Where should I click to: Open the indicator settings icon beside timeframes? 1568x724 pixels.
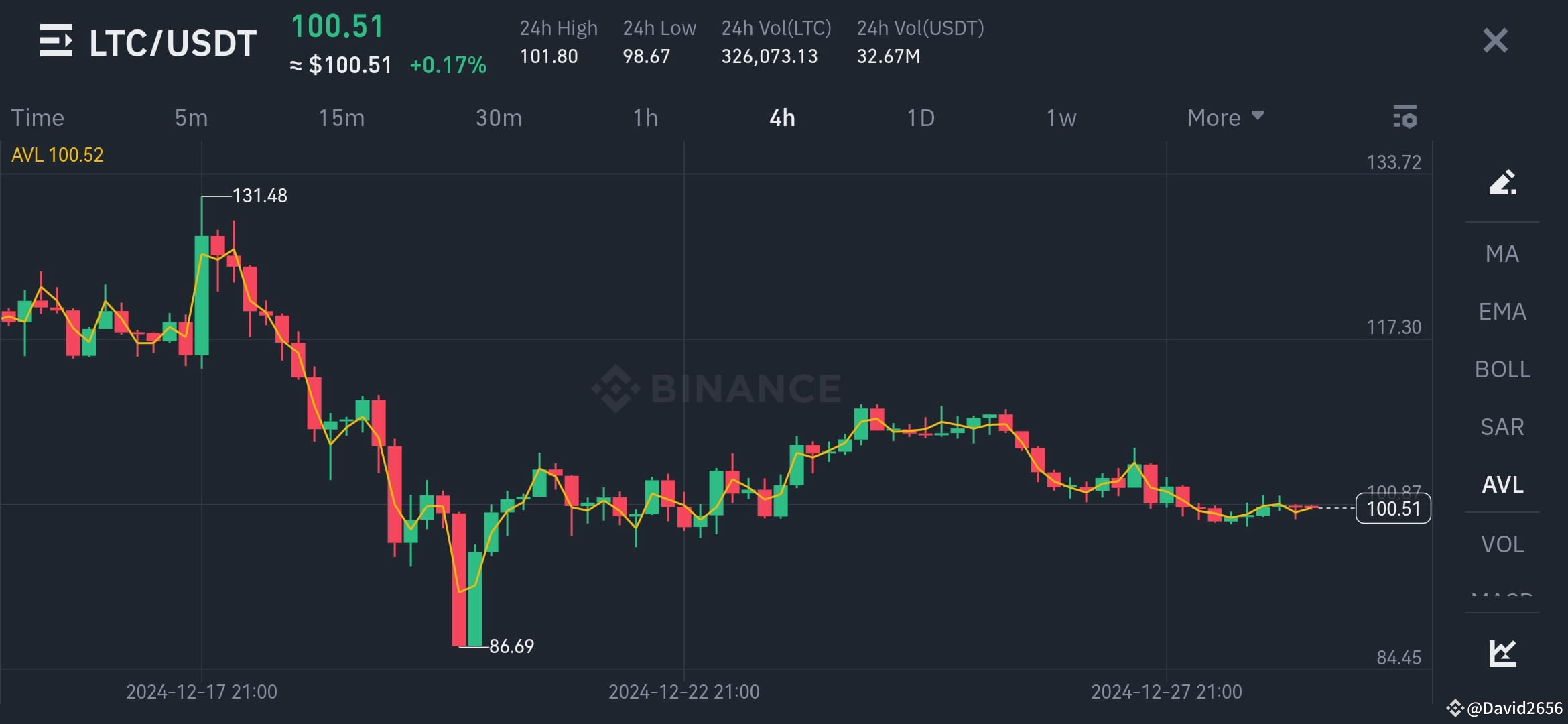1407,117
